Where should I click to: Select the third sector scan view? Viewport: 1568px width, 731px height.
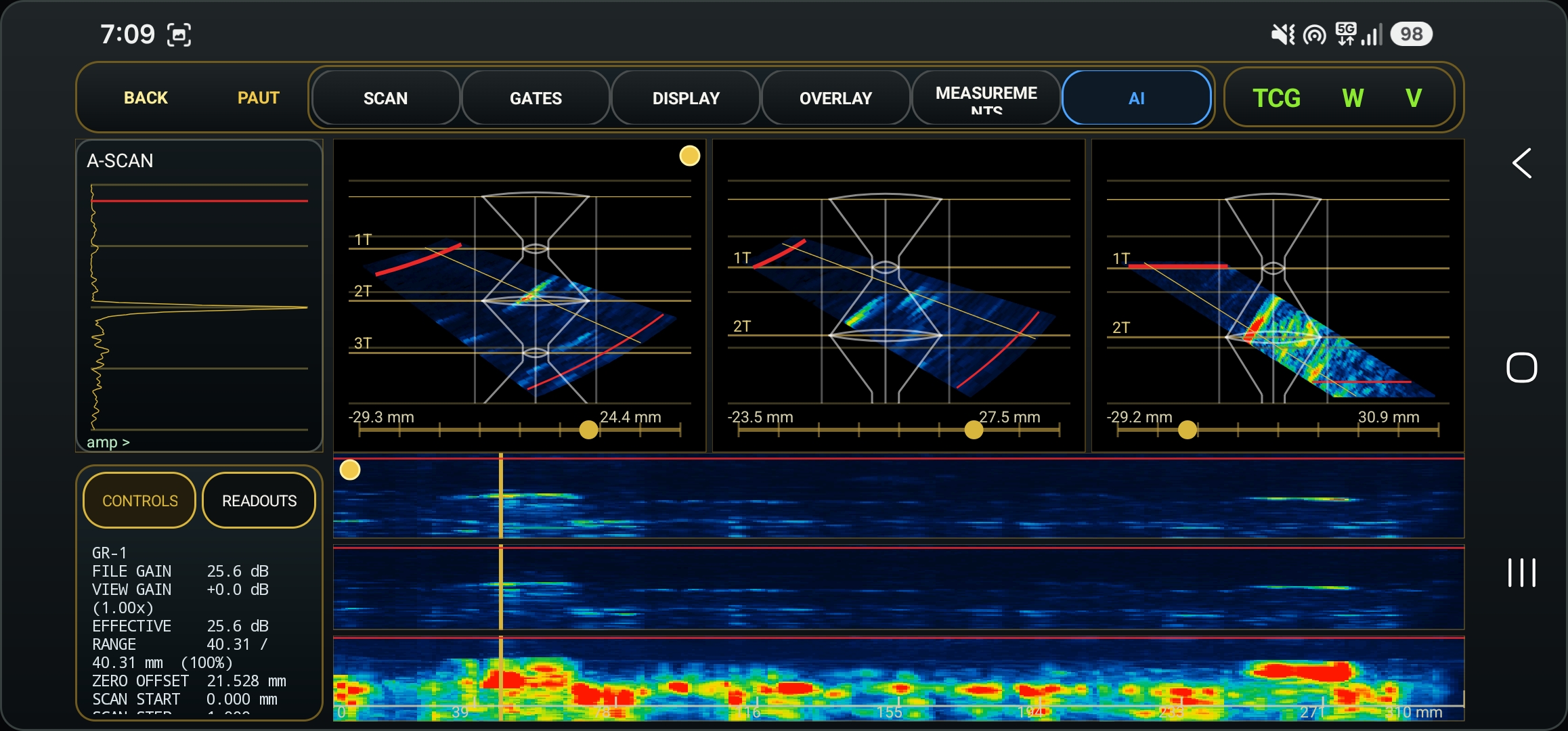point(1278,296)
